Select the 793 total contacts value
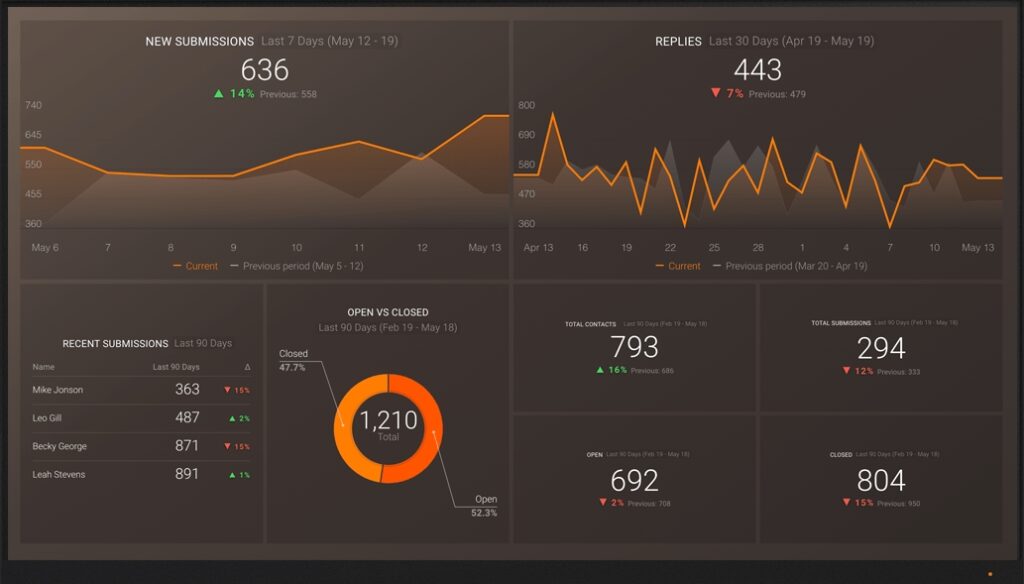 point(634,347)
